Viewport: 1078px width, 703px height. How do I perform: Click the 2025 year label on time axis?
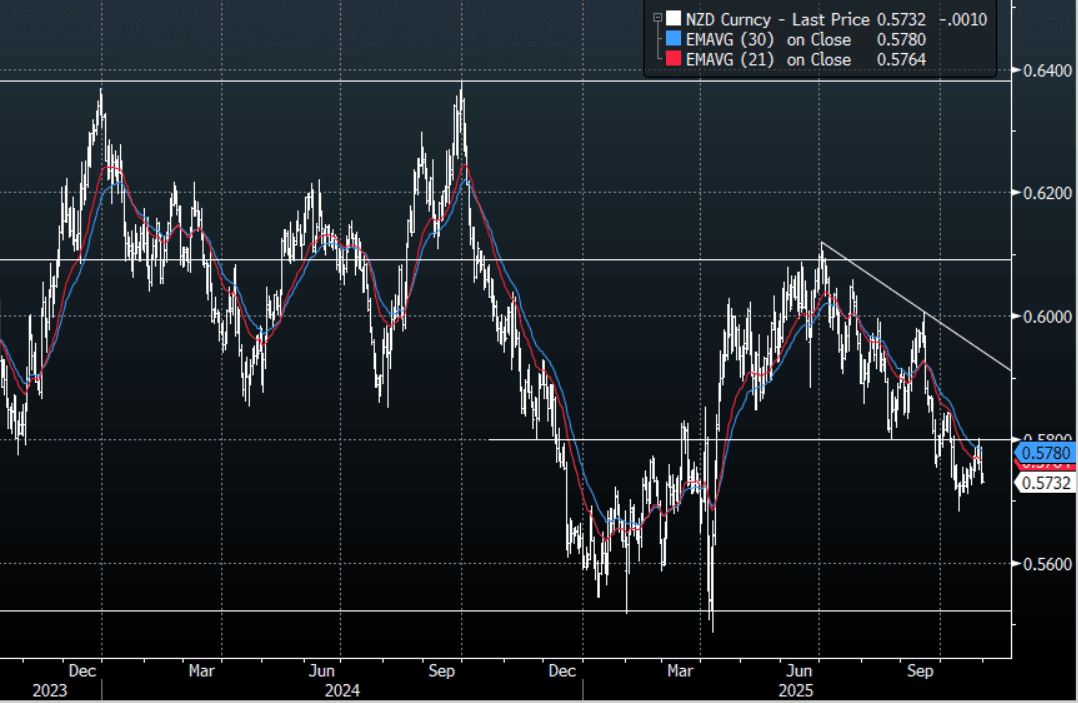tap(796, 690)
